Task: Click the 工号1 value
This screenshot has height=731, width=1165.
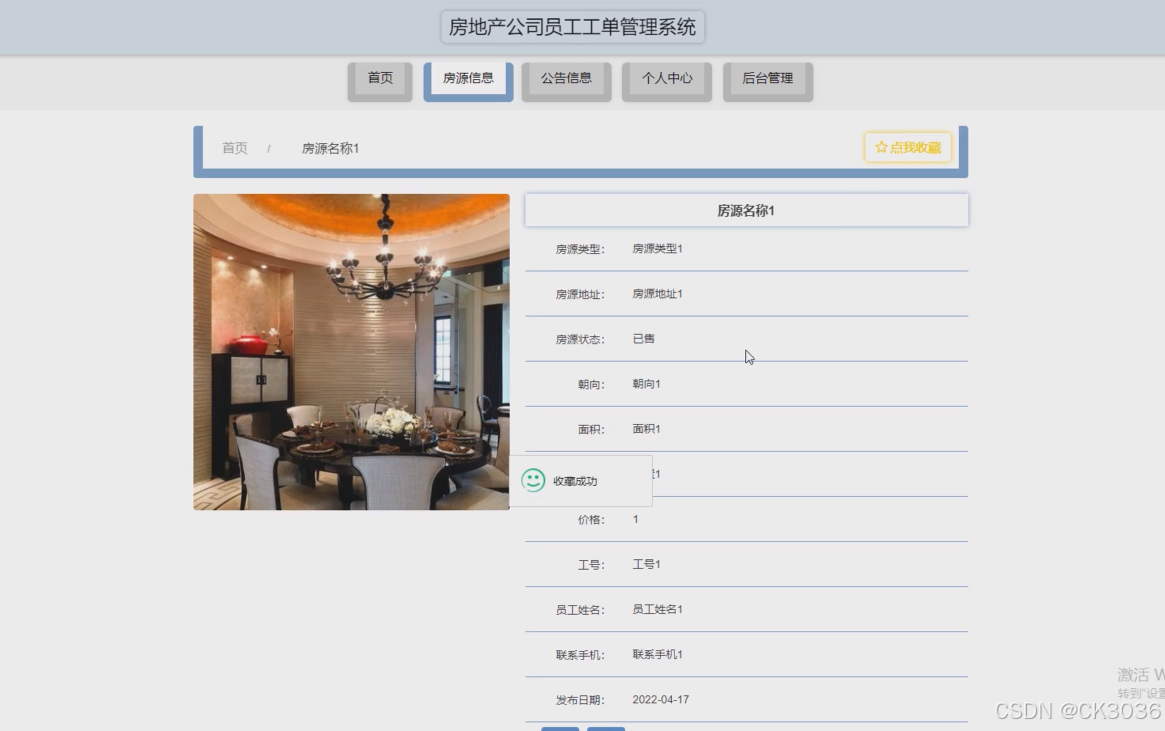Action: 646,565
